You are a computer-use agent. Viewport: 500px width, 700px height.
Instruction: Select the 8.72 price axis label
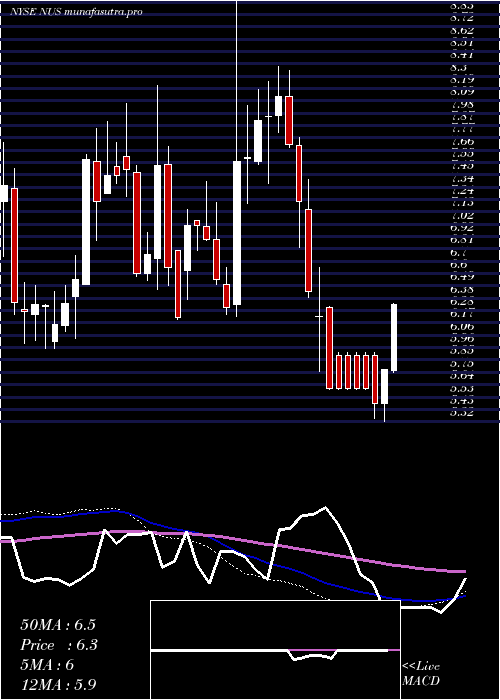(462, 19)
